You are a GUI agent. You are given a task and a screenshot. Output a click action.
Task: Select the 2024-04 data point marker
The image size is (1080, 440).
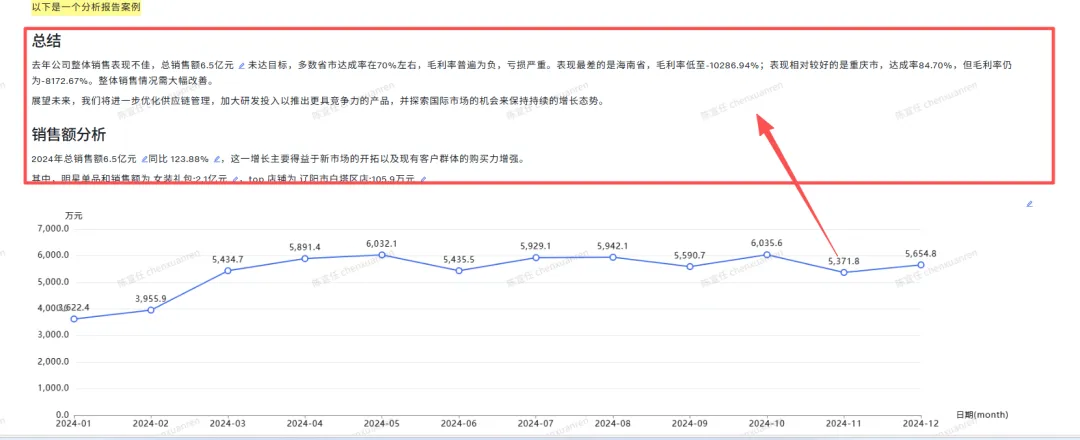(305, 258)
